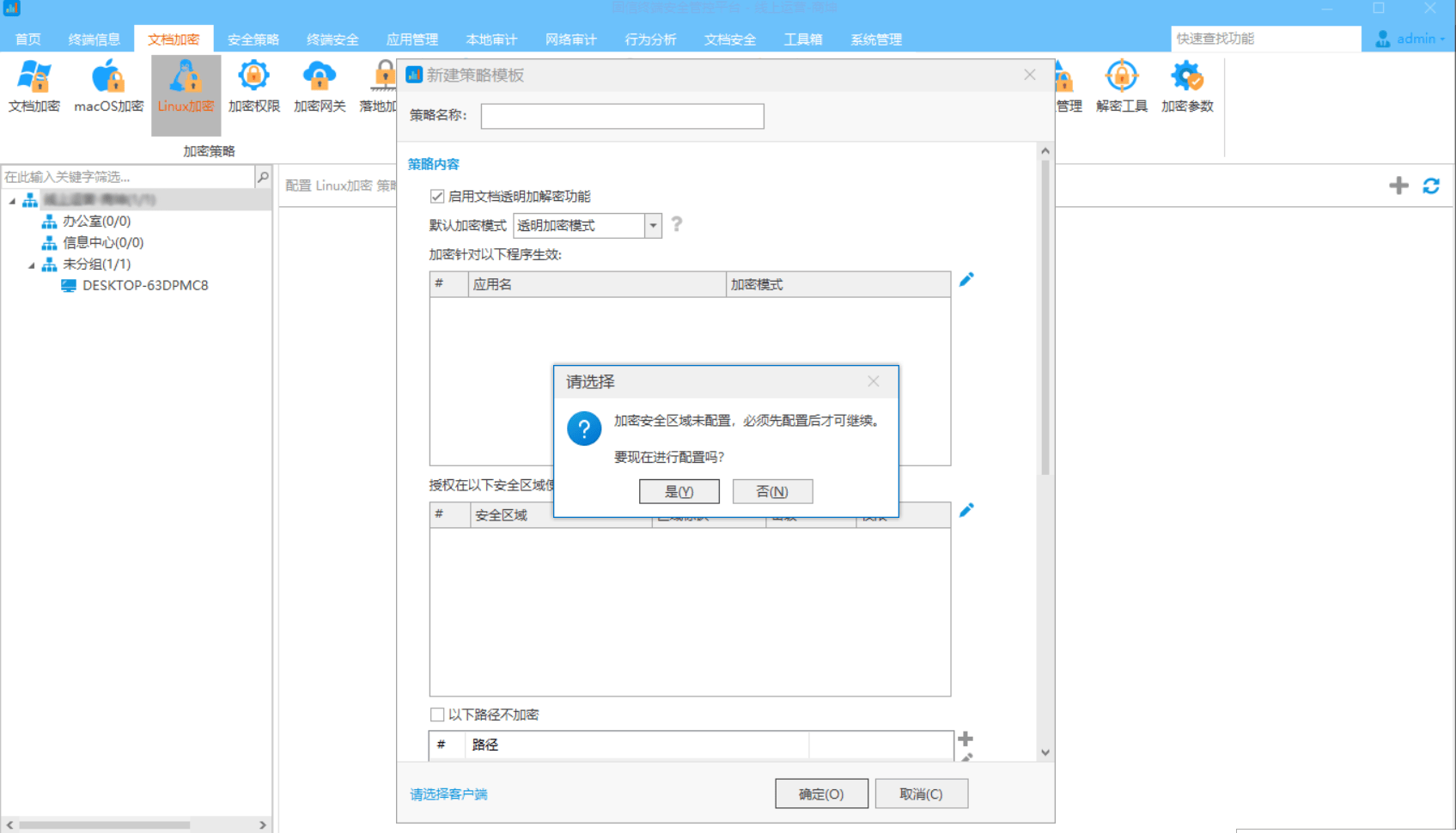Add an excluded path with the plus icon
This screenshot has height=833, width=1456.
tap(966, 739)
